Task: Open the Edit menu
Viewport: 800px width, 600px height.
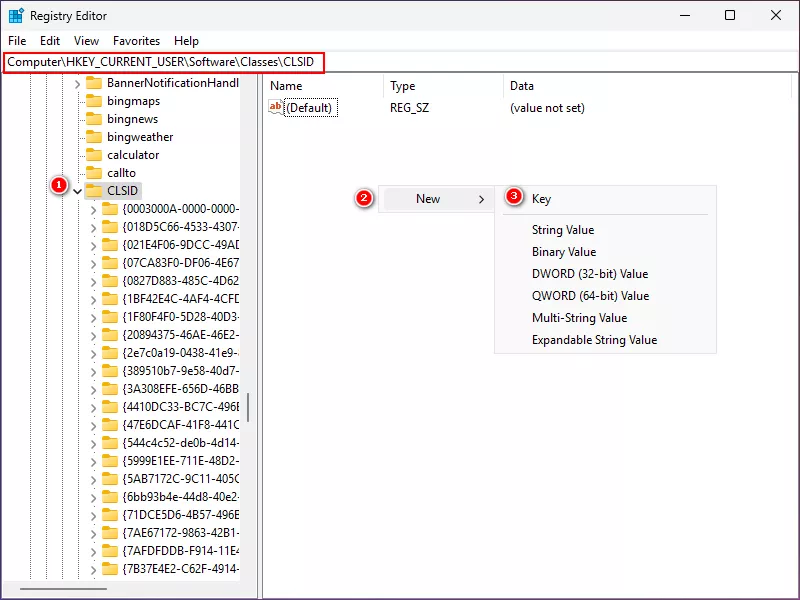Action: (x=50, y=41)
